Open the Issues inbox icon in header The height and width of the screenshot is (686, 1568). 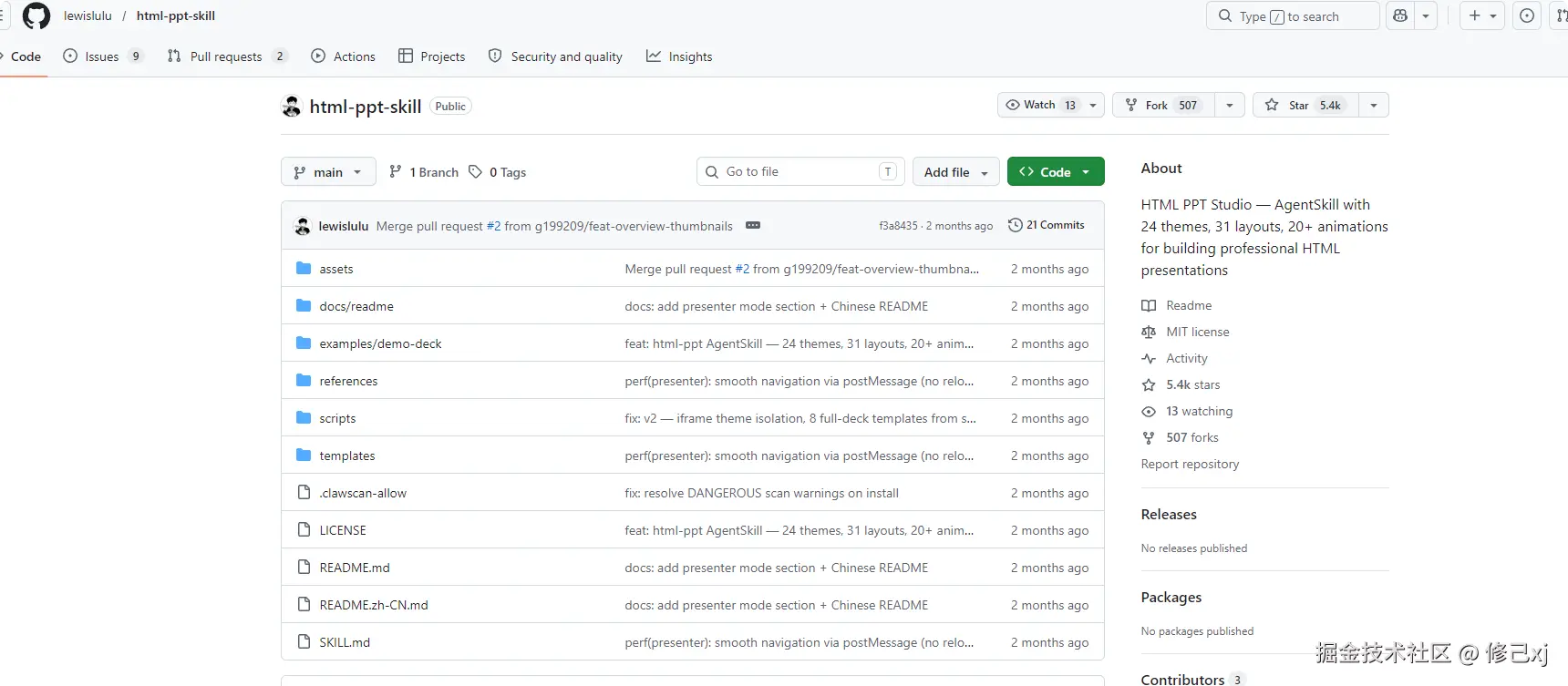click(1527, 15)
